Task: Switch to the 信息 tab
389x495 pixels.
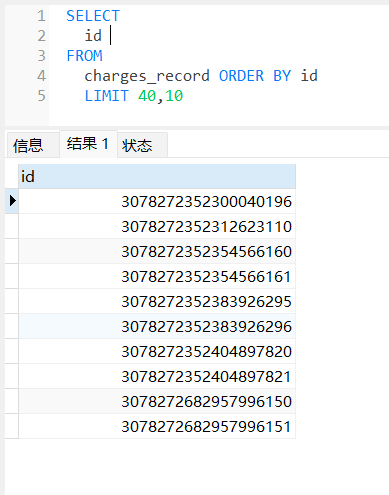Action: click(32, 145)
